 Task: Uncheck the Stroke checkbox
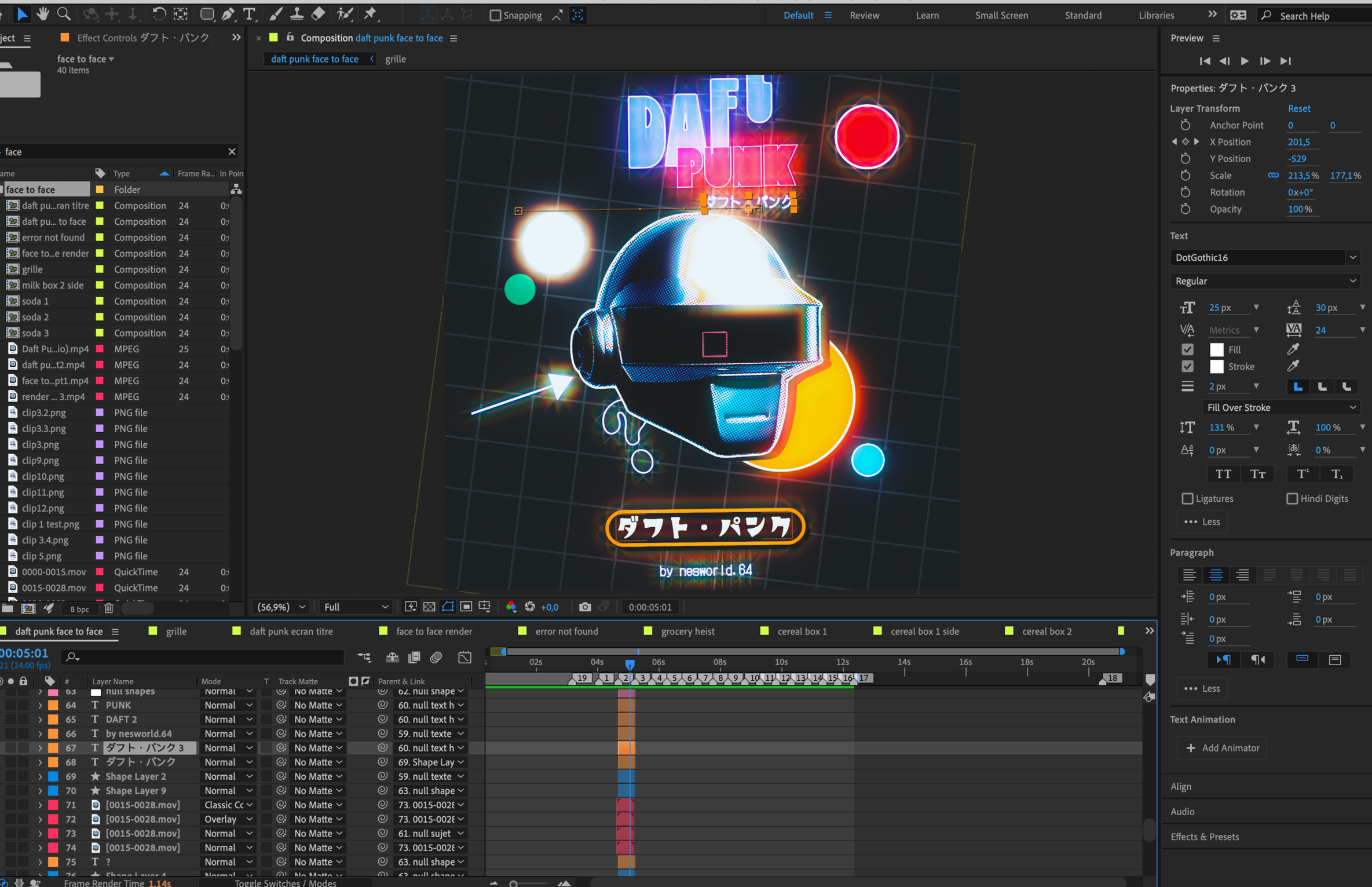pyautogui.click(x=1187, y=366)
